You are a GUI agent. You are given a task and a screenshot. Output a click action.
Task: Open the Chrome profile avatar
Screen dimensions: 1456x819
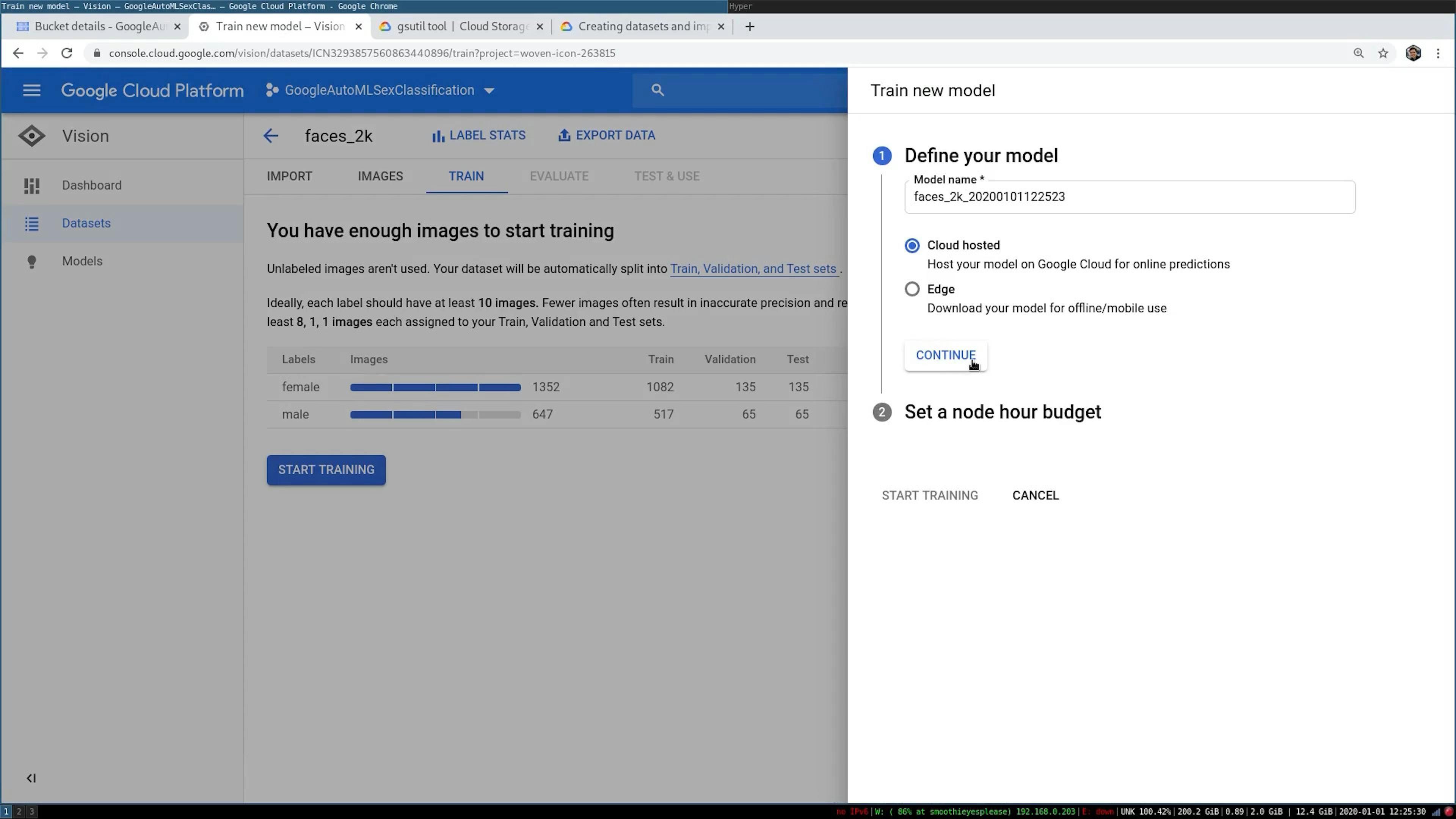(x=1413, y=53)
